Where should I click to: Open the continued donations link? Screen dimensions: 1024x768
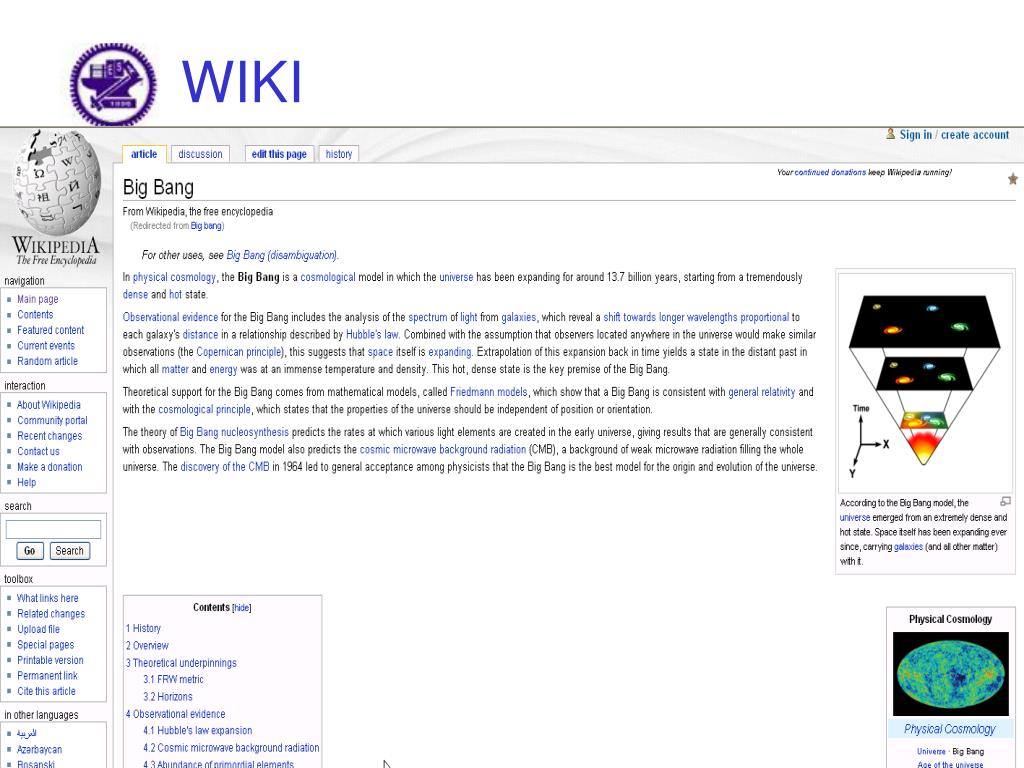pos(830,172)
